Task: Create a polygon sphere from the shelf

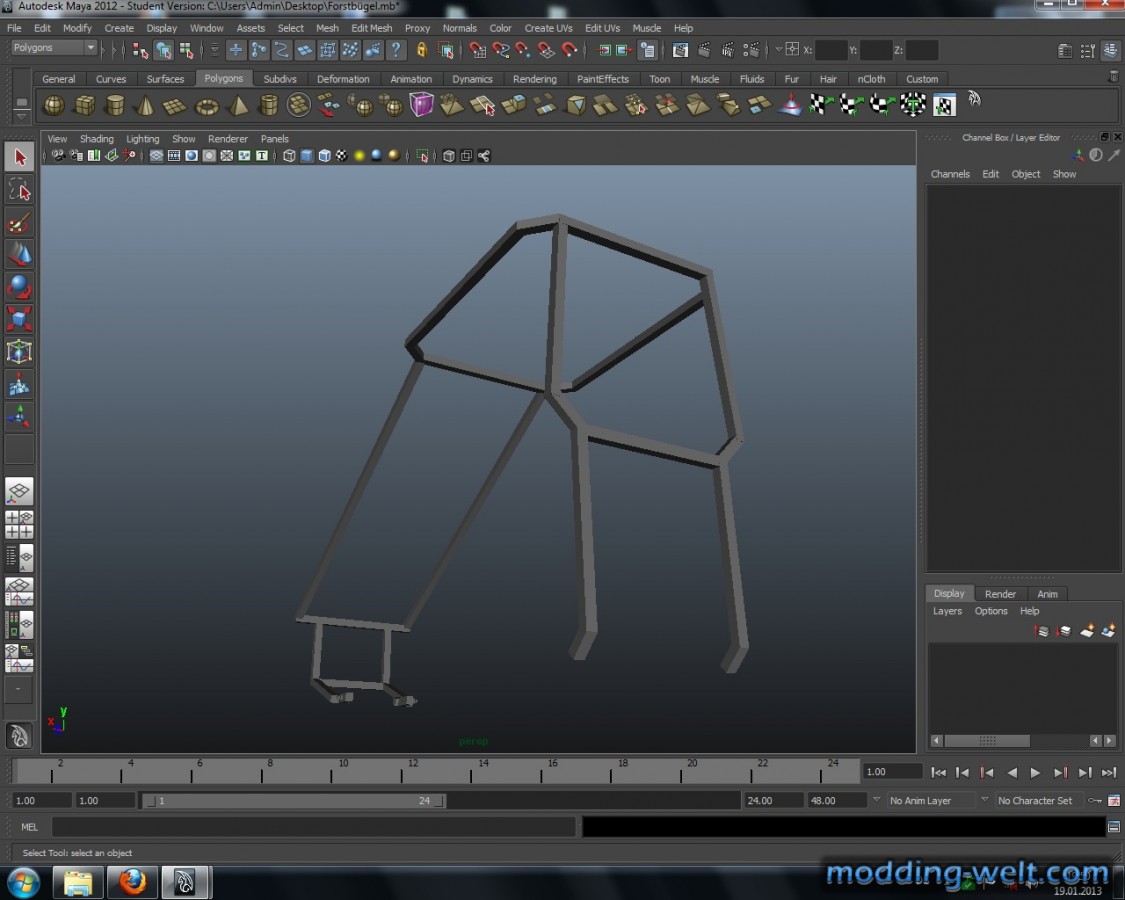Action: point(54,106)
